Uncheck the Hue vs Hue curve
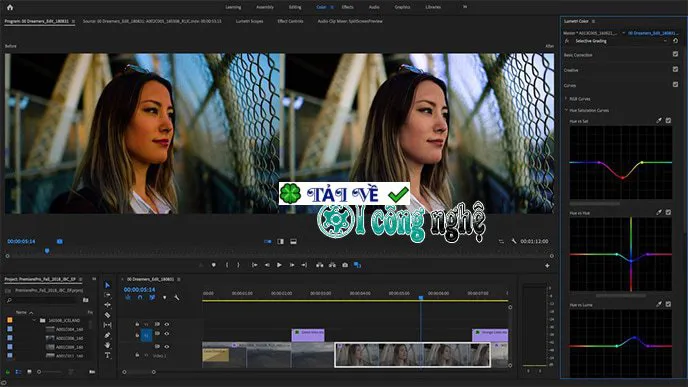 tap(668, 212)
